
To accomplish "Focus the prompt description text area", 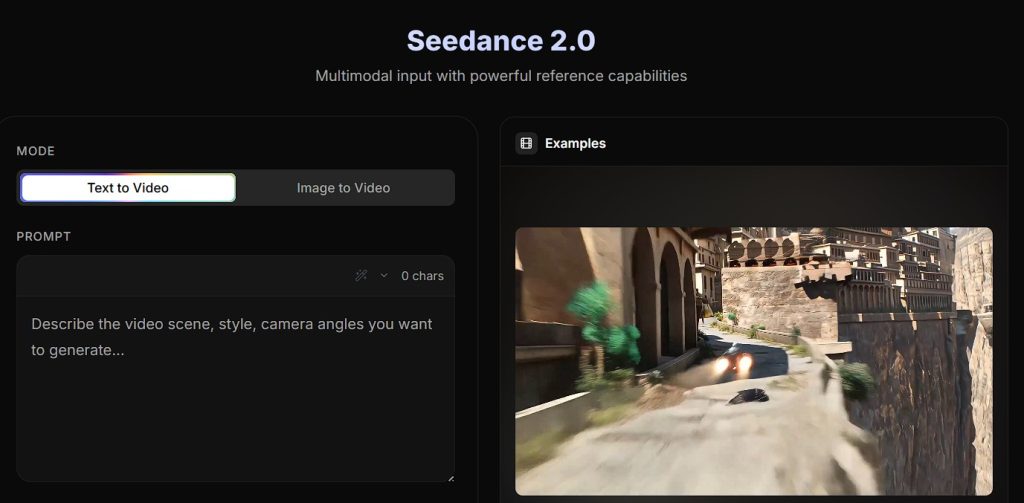I will (x=236, y=389).
